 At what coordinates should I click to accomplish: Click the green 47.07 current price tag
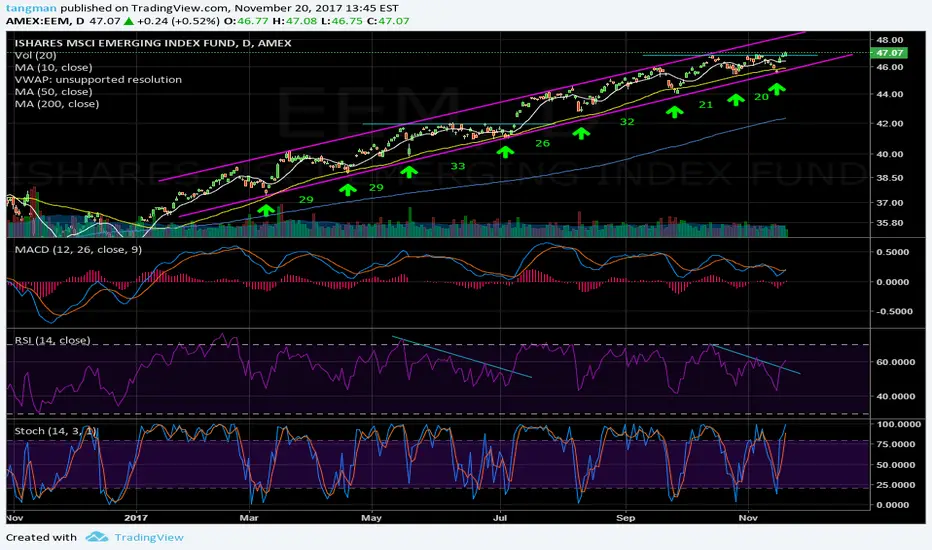[889, 53]
